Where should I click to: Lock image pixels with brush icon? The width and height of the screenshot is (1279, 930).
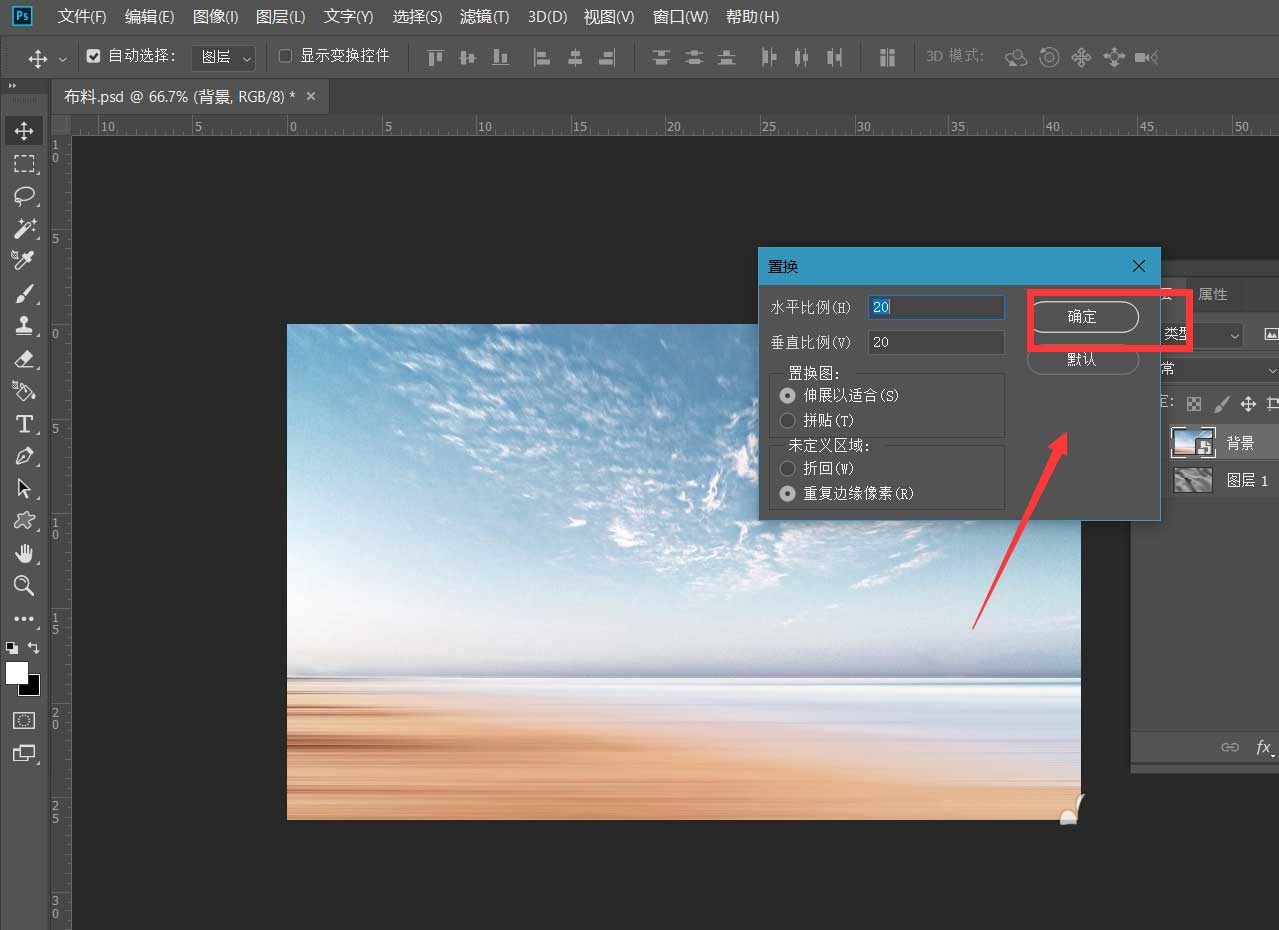click(x=1221, y=404)
